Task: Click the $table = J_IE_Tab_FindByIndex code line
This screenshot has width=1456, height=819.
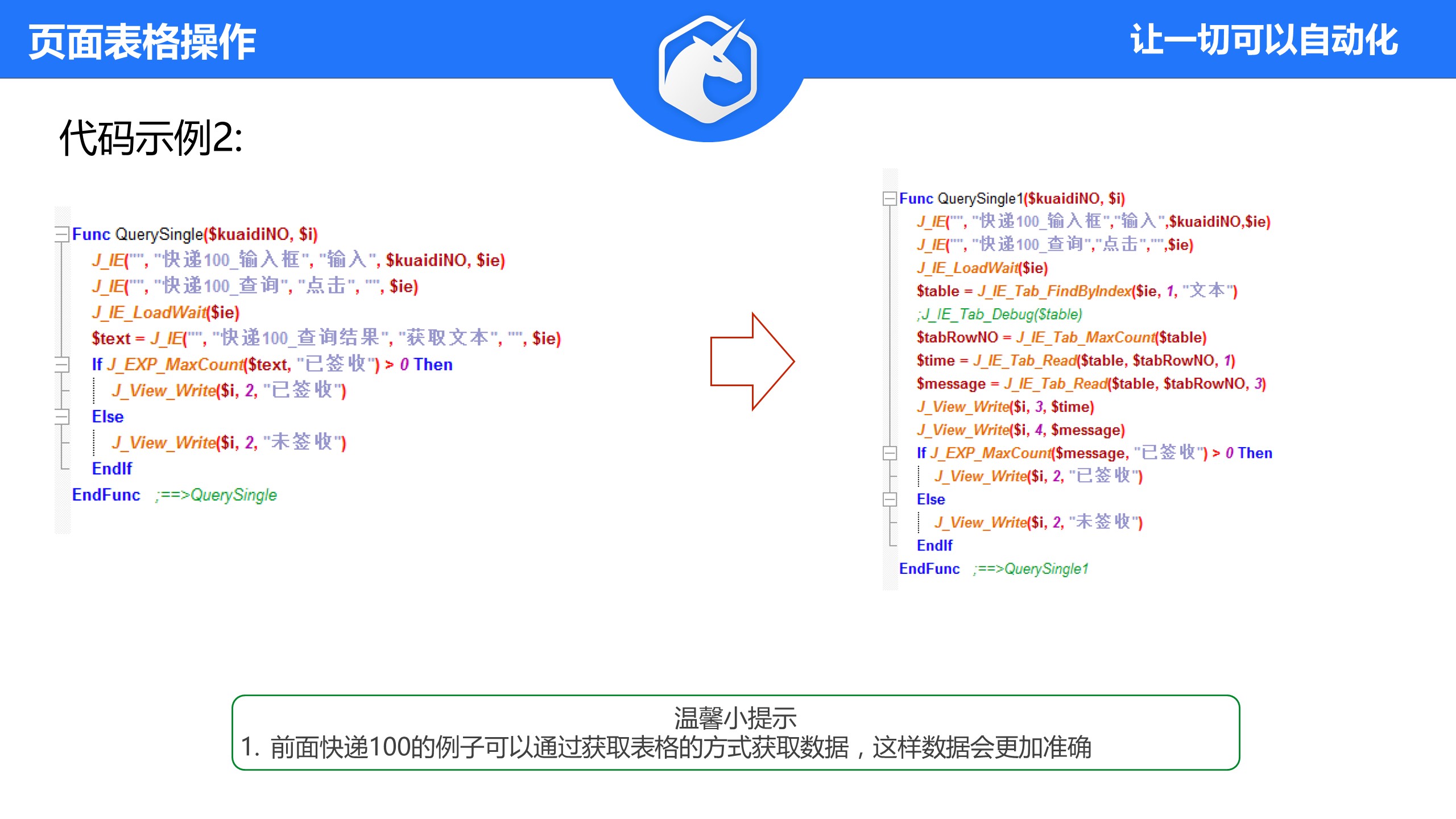Action: (x=1076, y=291)
